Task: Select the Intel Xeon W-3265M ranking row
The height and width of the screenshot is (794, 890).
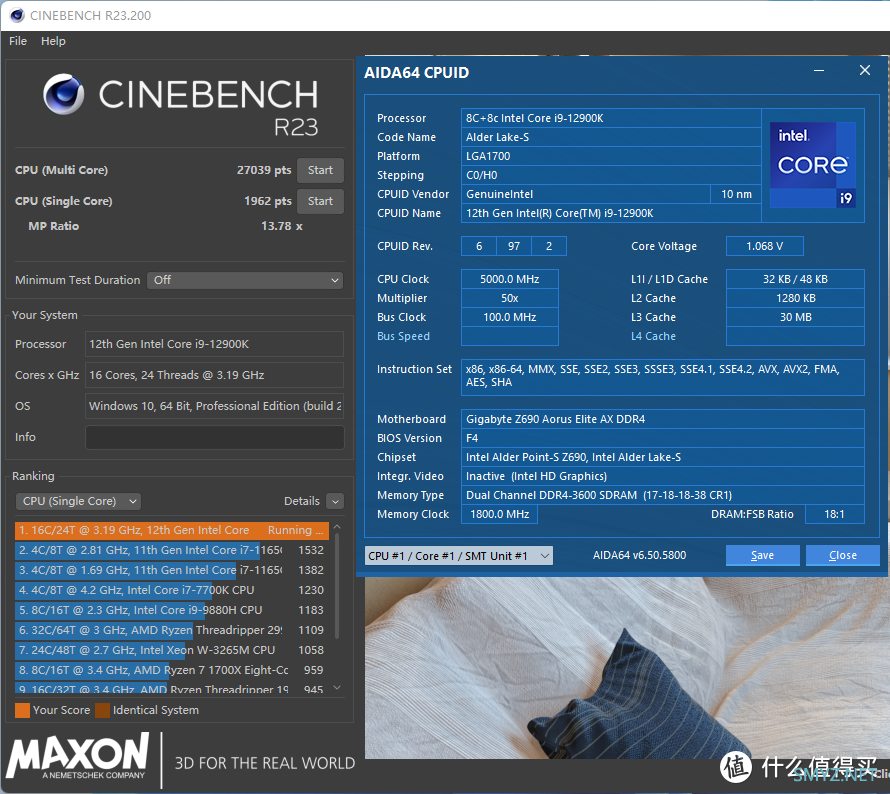Action: click(171, 650)
